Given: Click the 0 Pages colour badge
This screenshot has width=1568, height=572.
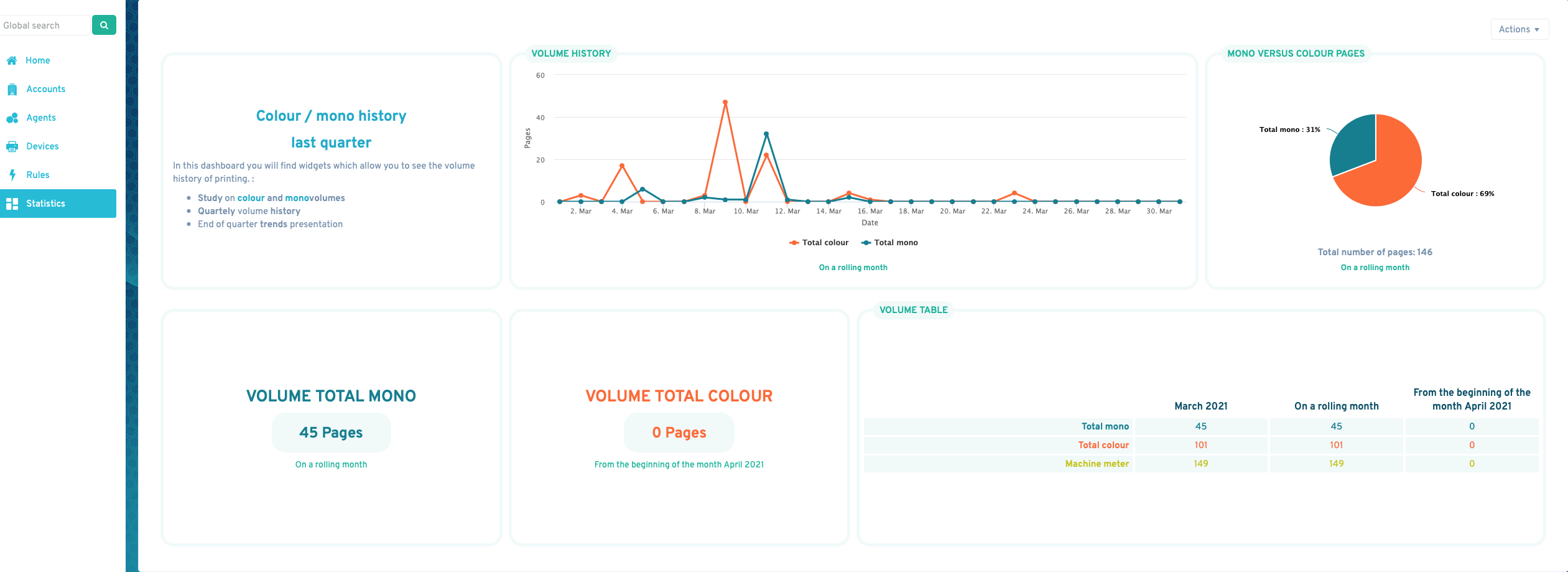Looking at the screenshot, I should coord(679,433).
